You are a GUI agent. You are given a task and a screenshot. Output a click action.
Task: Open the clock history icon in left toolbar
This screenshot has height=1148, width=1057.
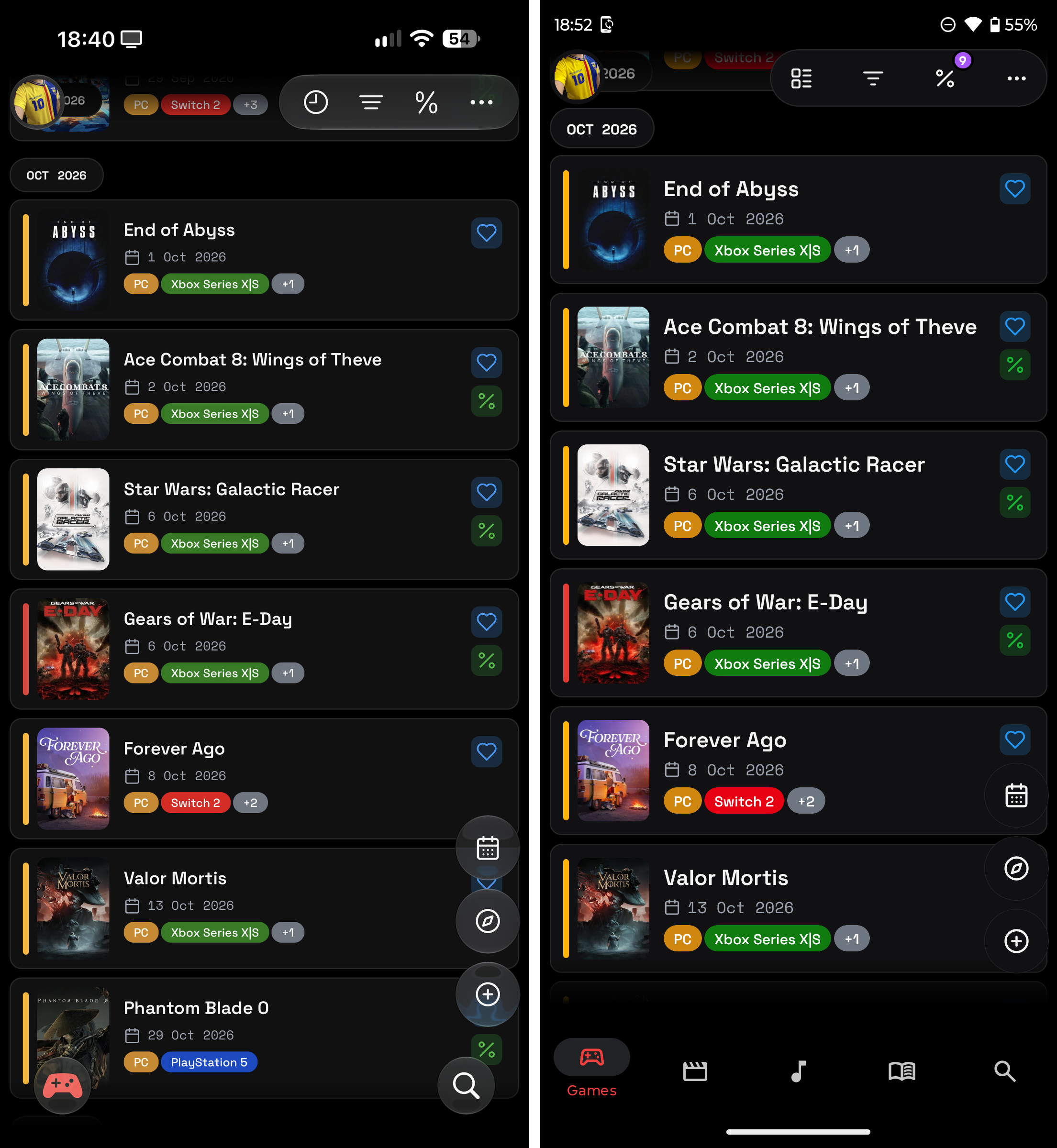point(315,102)
